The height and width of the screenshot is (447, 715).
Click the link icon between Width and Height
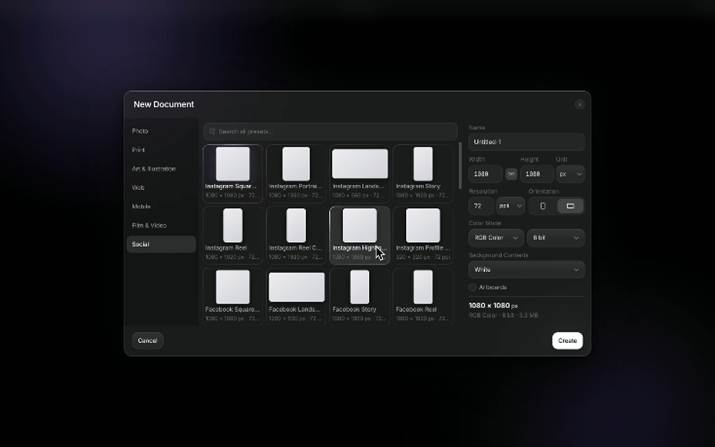click(x=511, y=174)
